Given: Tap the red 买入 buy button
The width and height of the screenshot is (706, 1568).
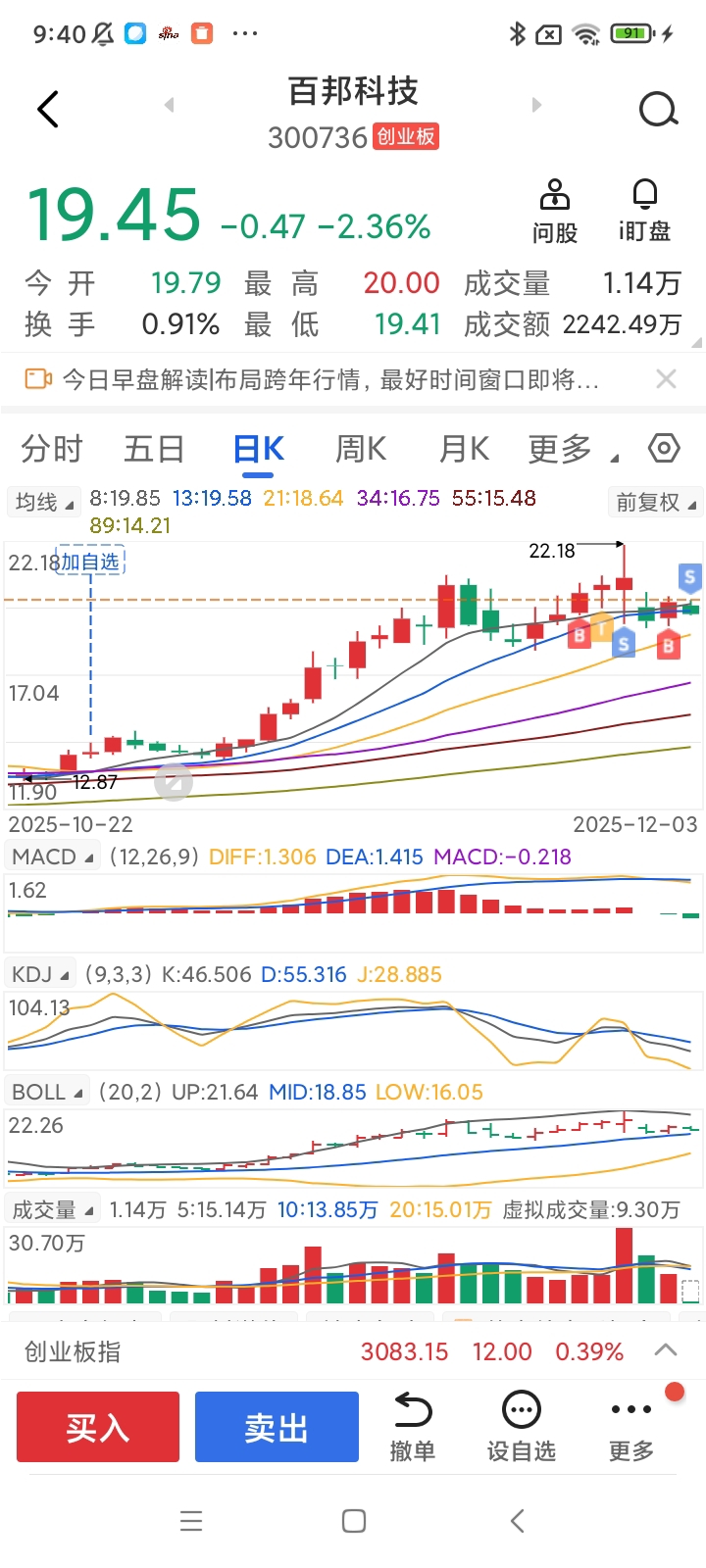Looking at the screenshot, I should coord(98,1427).
